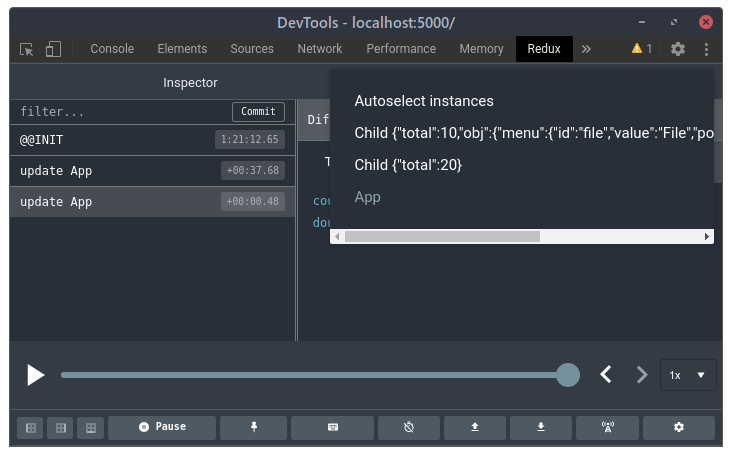
Task: Open Redux extension settings gear
Action: 679,428
